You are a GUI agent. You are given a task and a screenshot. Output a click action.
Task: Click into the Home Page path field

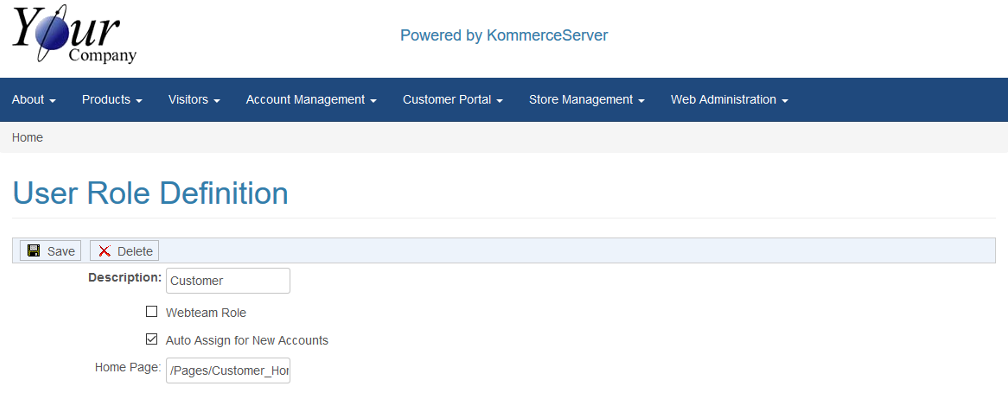click(228, 371)
